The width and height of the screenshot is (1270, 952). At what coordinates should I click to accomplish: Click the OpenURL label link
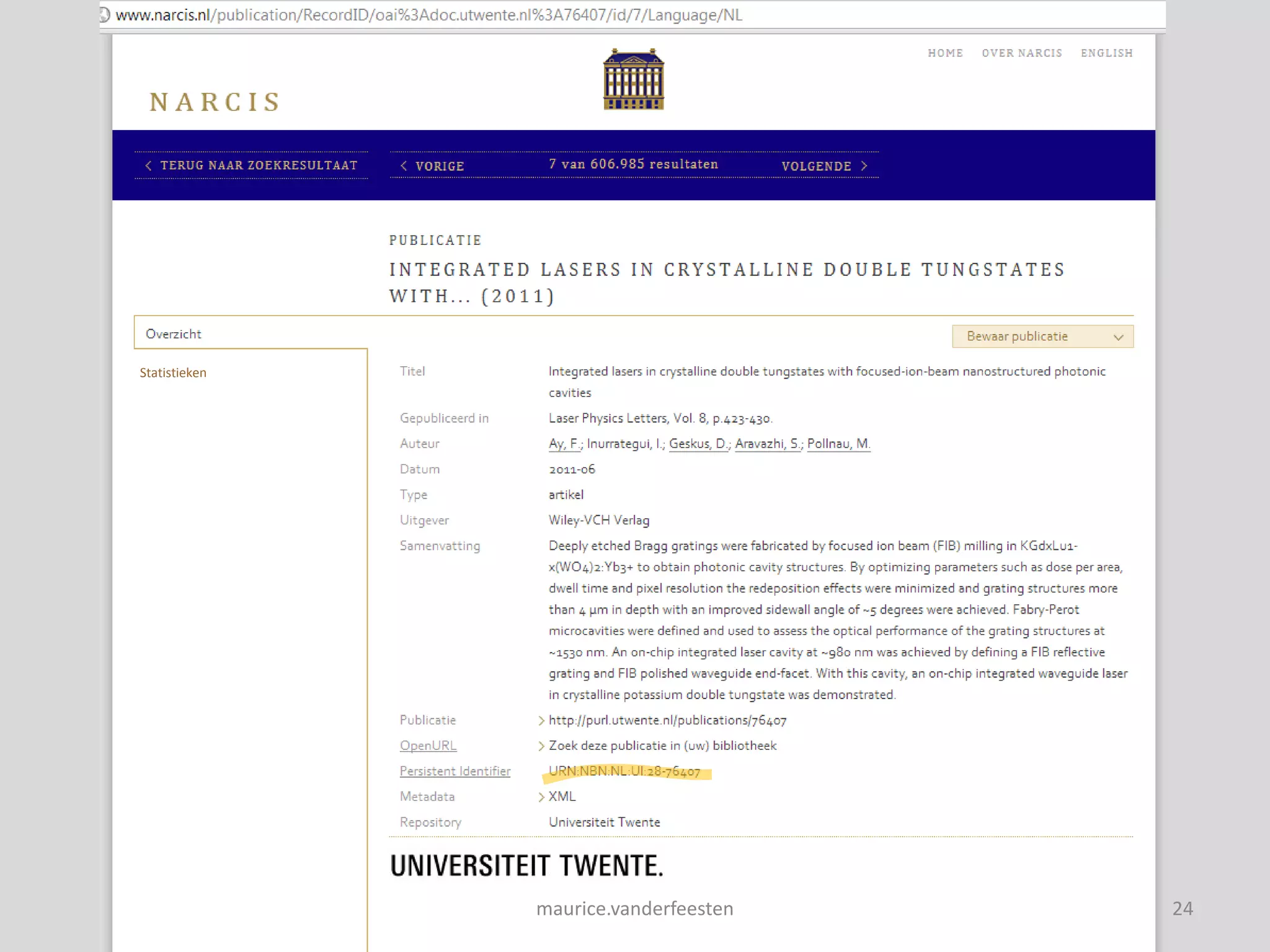(x=428, y=746)
